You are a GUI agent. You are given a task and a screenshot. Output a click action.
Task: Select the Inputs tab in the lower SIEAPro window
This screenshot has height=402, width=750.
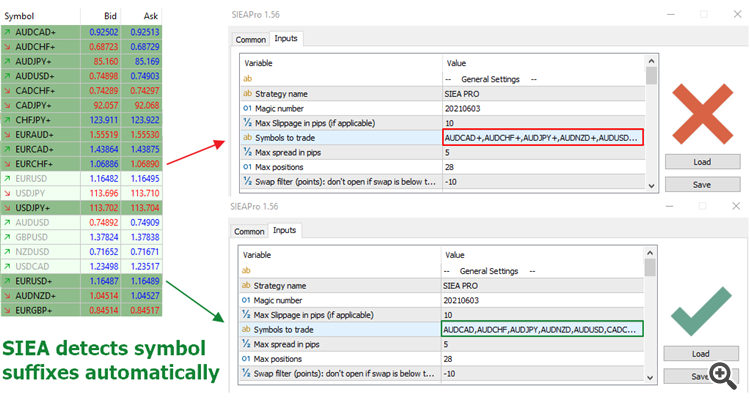pos(285,230)
